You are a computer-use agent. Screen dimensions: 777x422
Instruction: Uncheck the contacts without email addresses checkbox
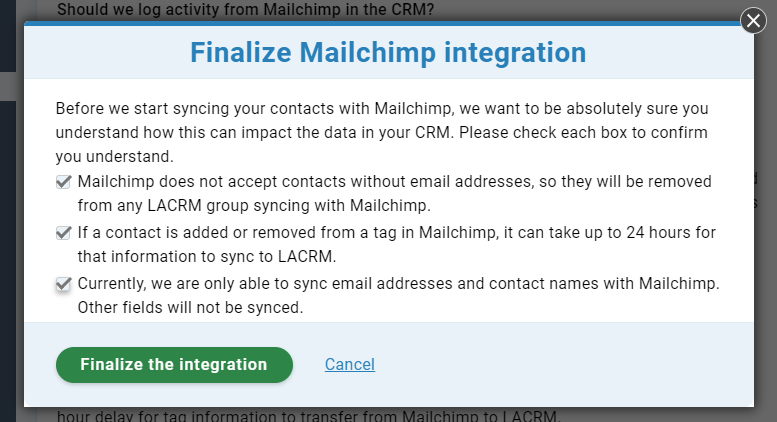pos(63,182)
